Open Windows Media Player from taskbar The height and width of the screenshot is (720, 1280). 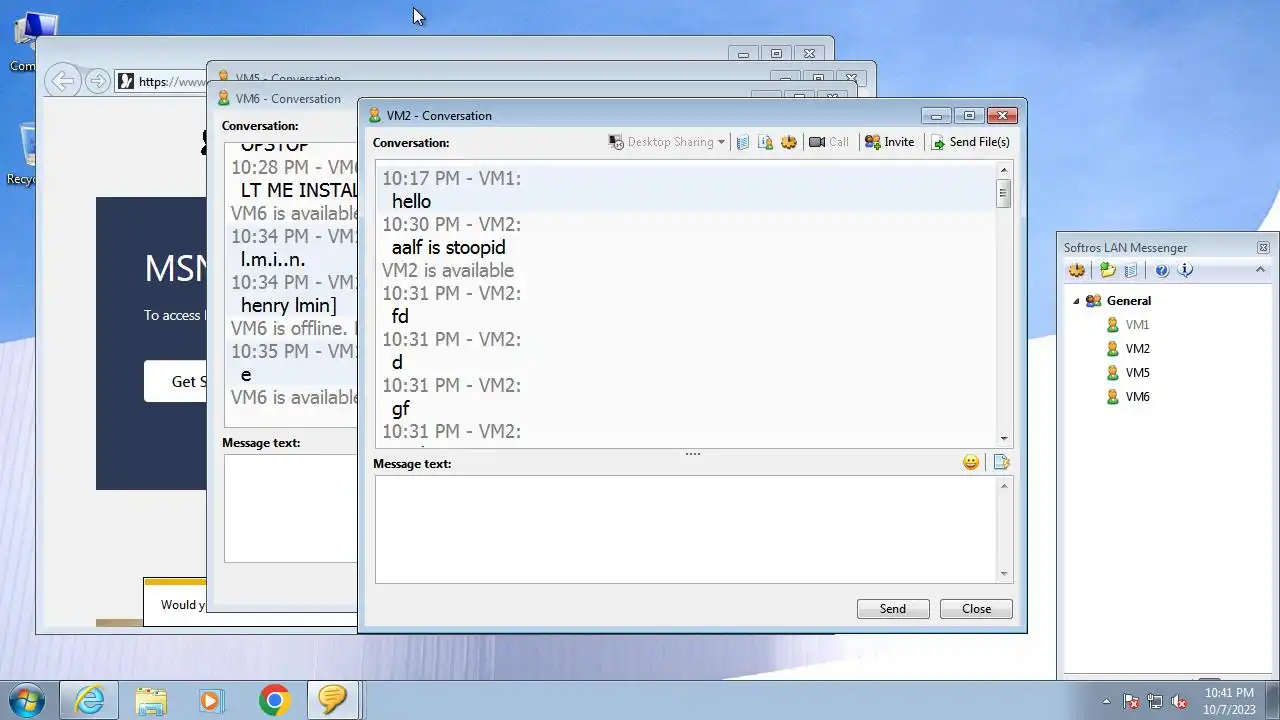(210, 700)
